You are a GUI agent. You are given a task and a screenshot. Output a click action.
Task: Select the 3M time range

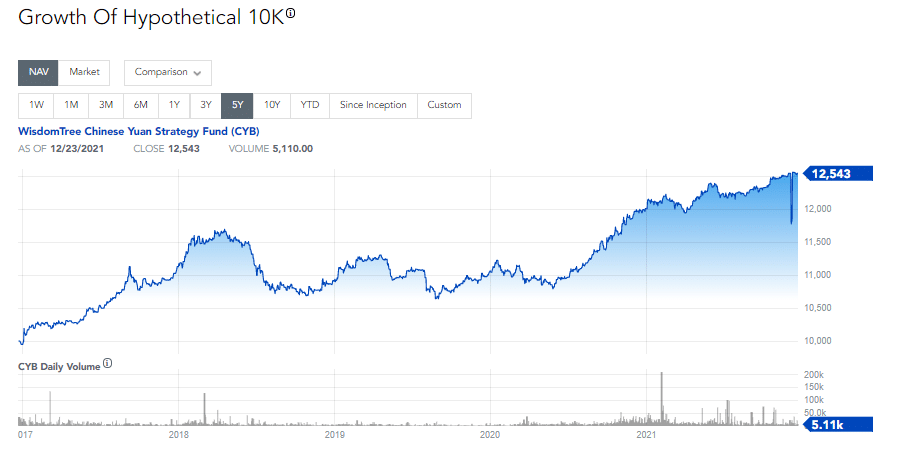[x=106, y=106]
